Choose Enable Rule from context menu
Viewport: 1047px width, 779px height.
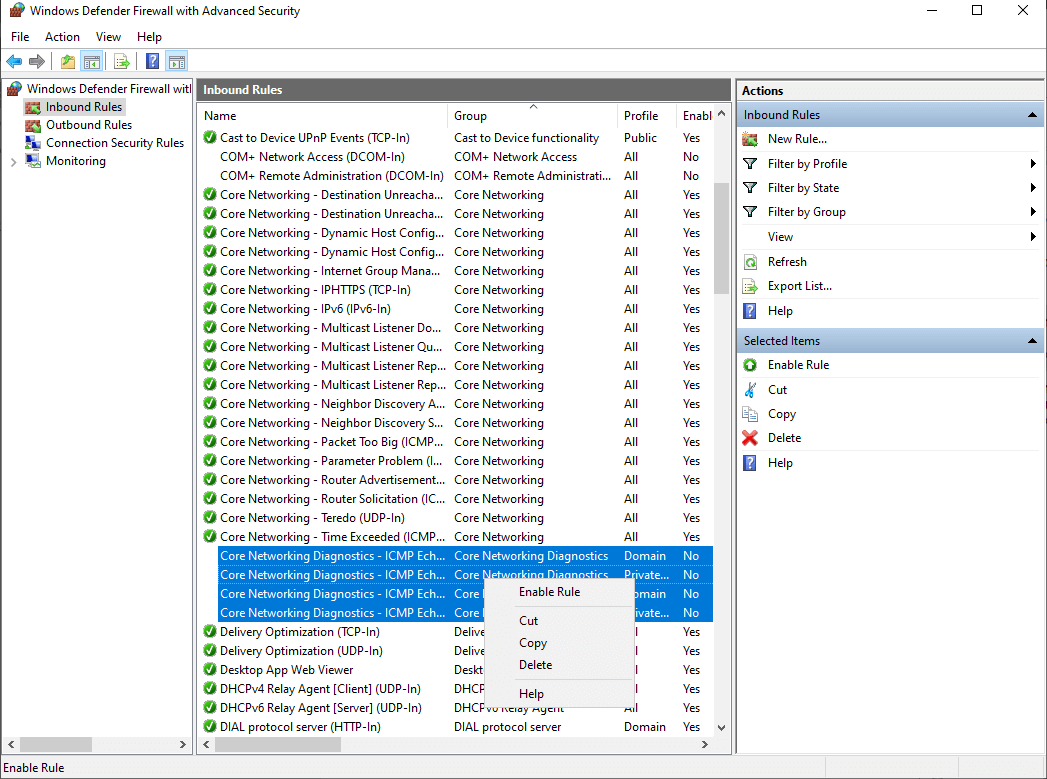(x=559, y=592)
